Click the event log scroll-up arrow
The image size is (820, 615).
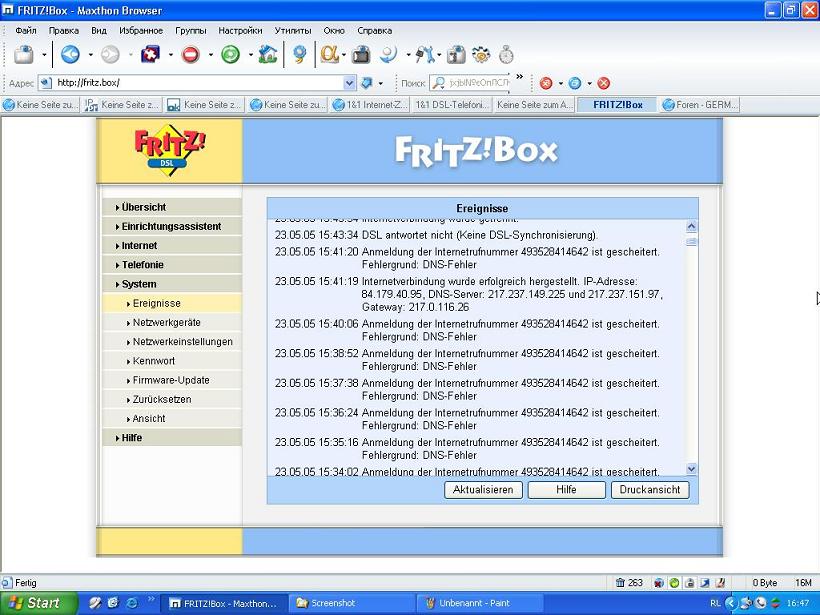click(x=691, y=226)
